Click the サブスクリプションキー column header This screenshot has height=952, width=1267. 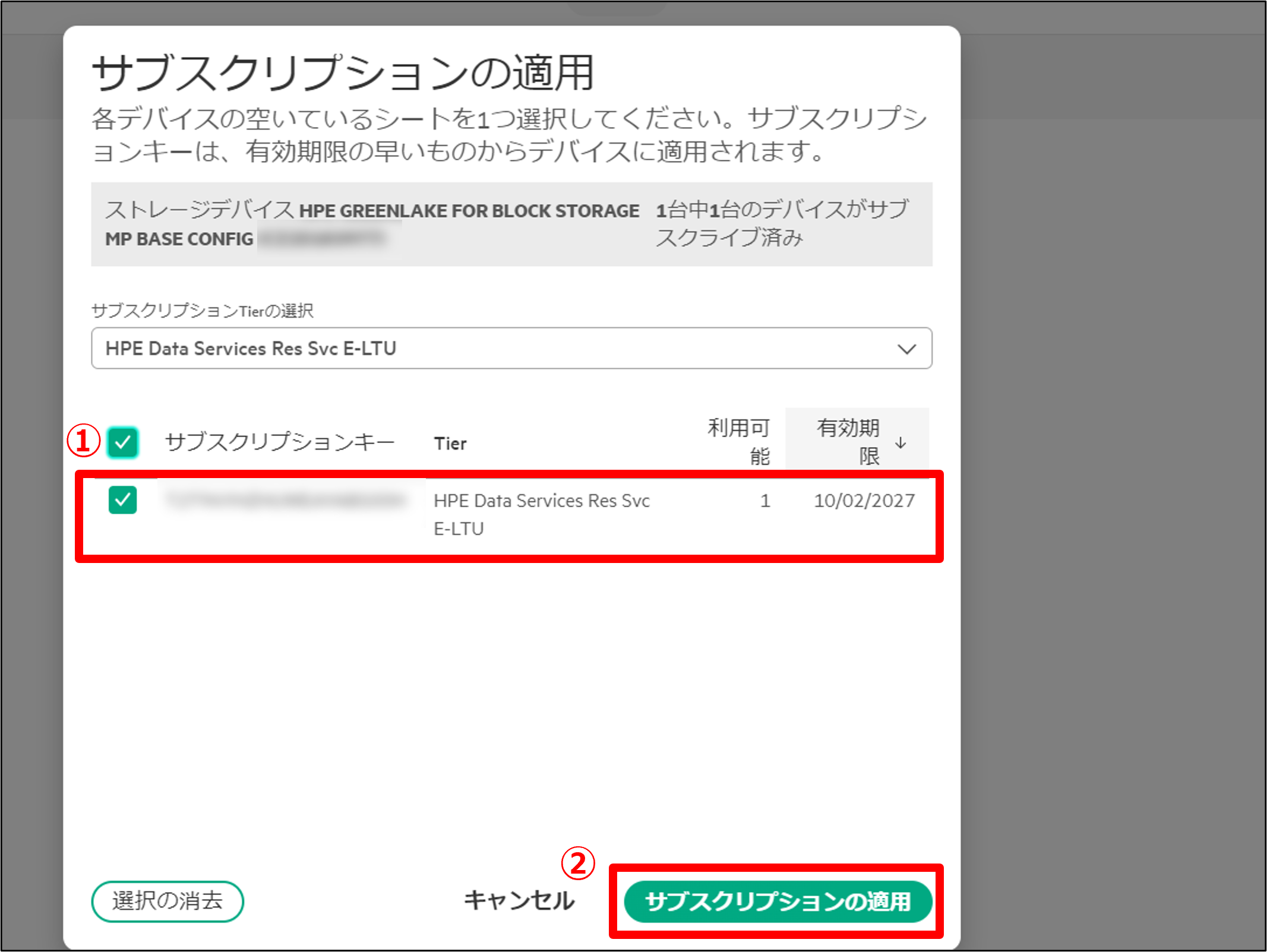point(280,442)
